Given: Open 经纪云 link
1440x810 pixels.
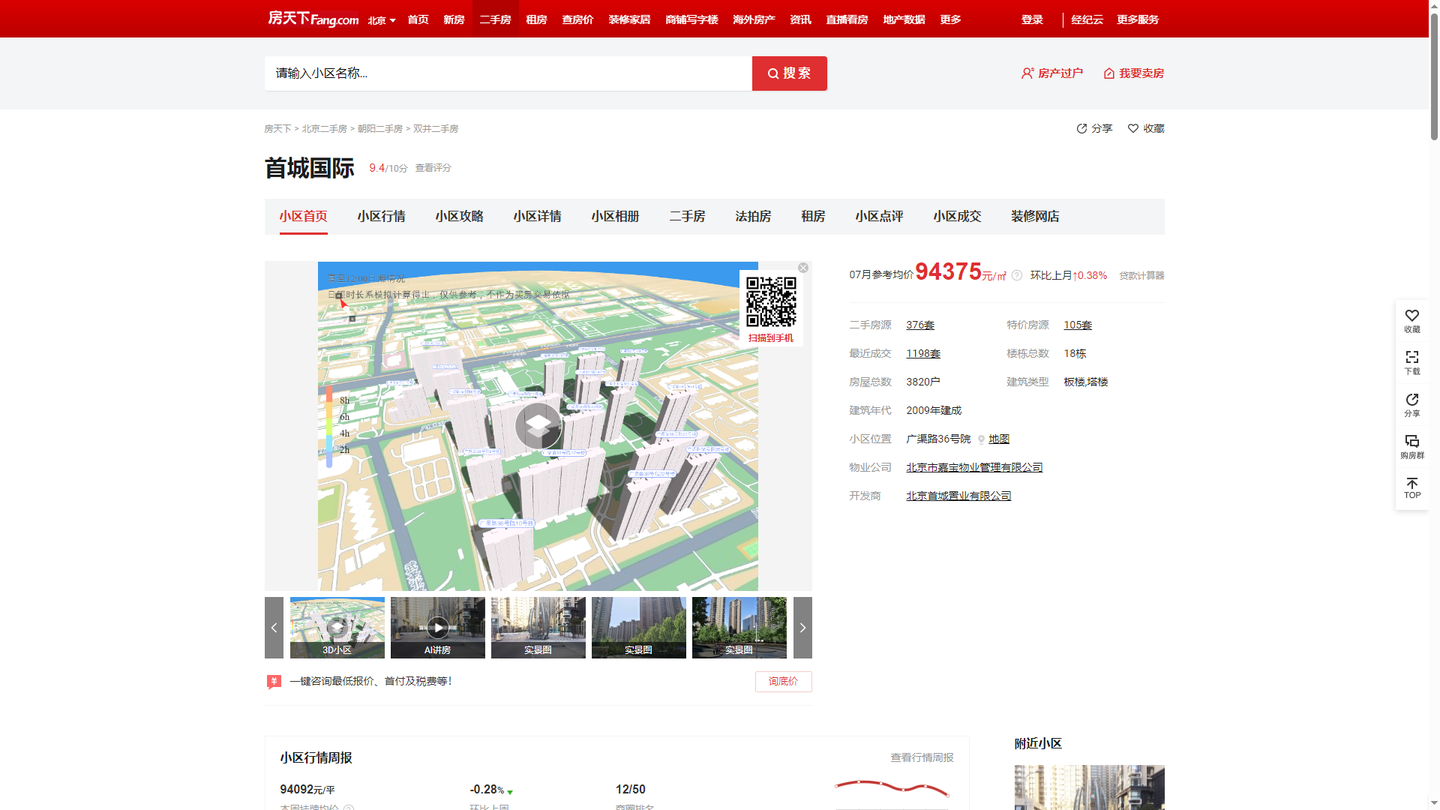Looking at the screenshot, I should [x=1087, y=19].
